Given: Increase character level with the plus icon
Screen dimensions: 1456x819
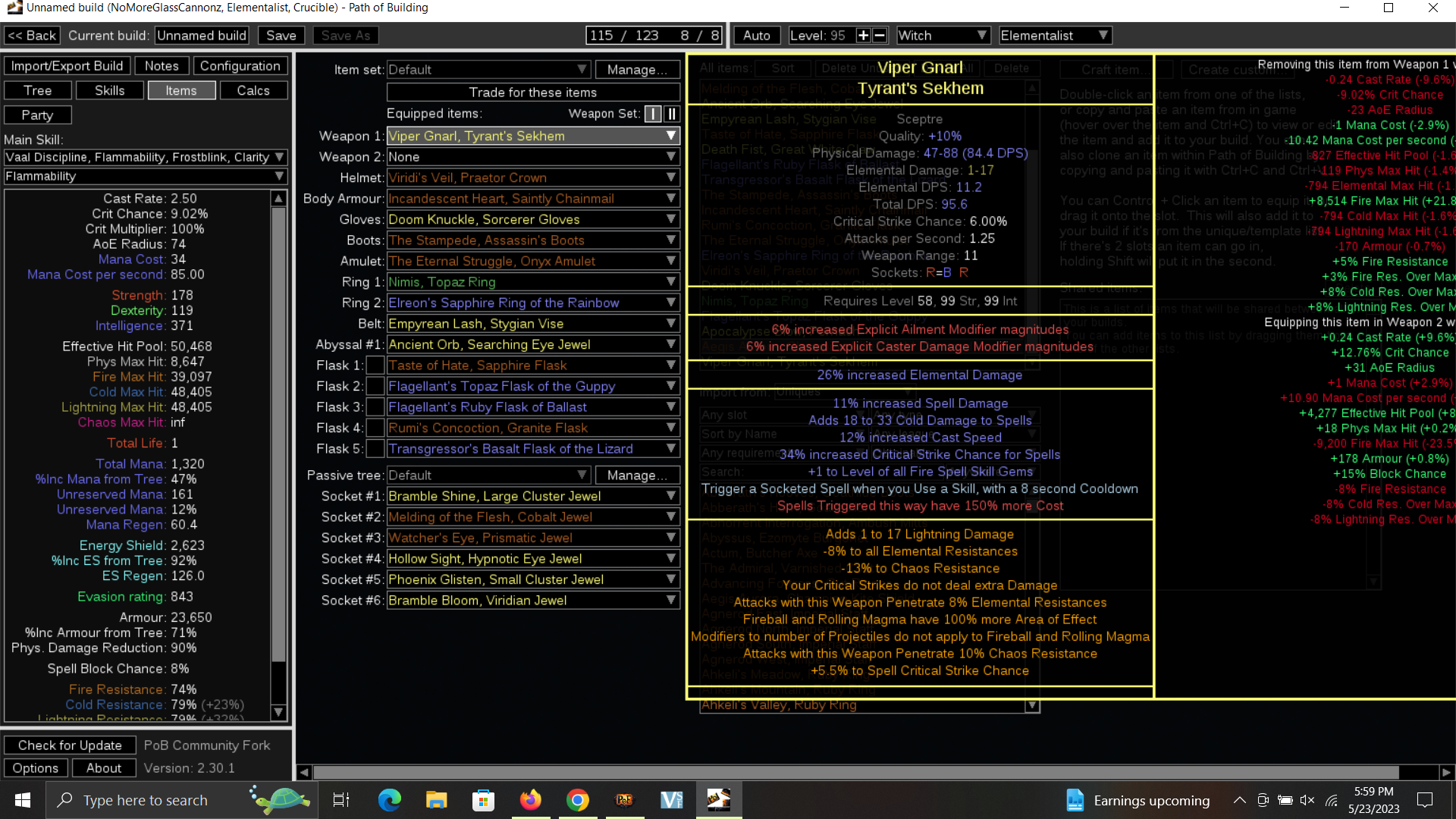Looking at the screenshot, I should pyautogui.click(x=863, y=35).
